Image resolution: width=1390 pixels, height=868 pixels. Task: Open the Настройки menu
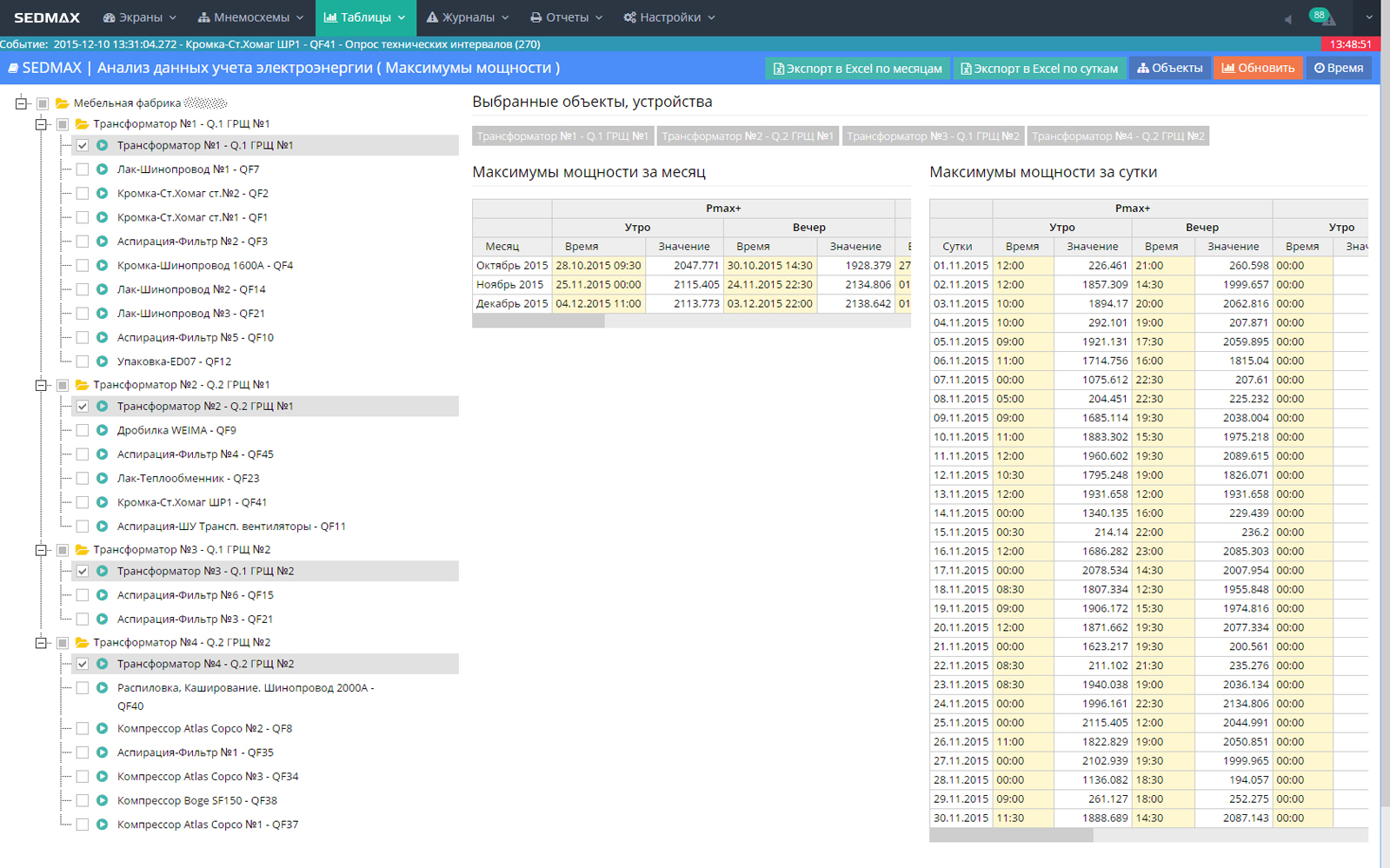(x=669, y=17)
